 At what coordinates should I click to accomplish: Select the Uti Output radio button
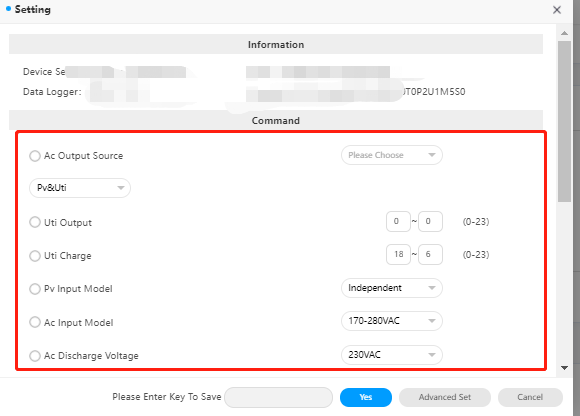pyautogui.click(x=35, y=222)
